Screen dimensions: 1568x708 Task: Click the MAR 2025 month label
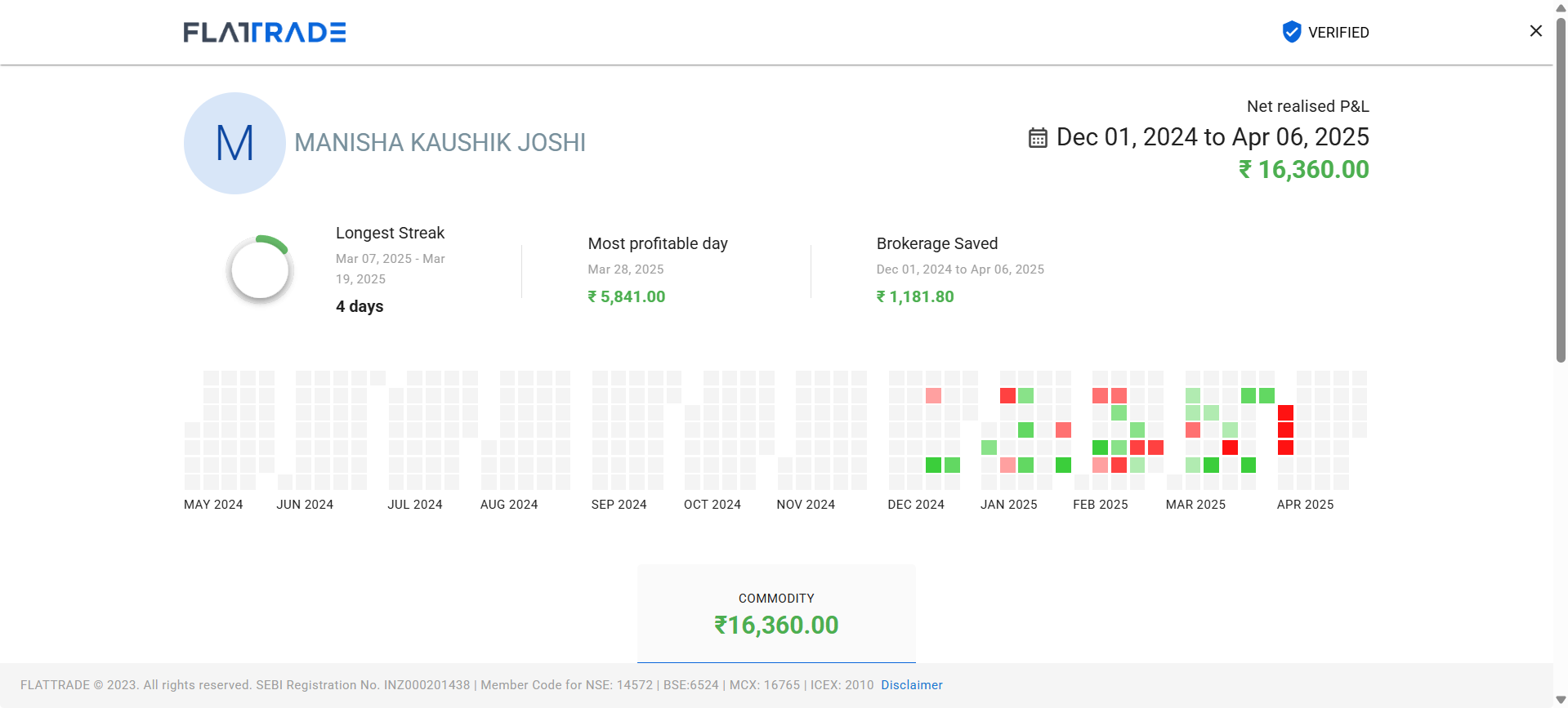tap(1195, 505)
